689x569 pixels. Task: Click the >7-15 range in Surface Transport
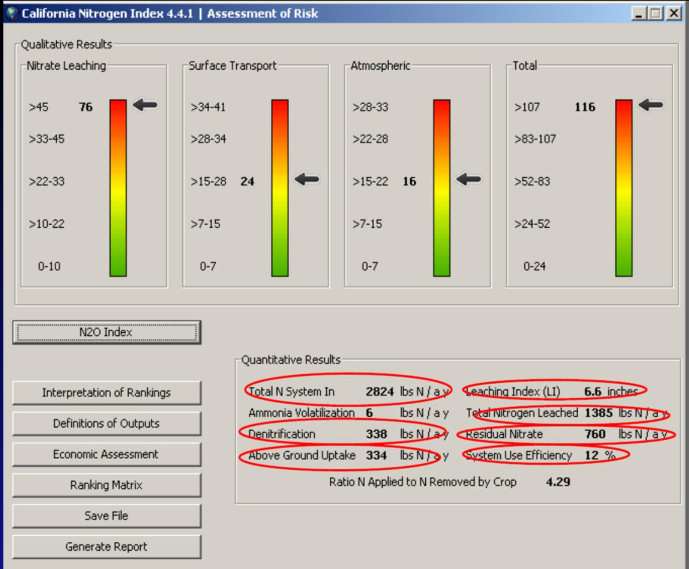(206, 224)
